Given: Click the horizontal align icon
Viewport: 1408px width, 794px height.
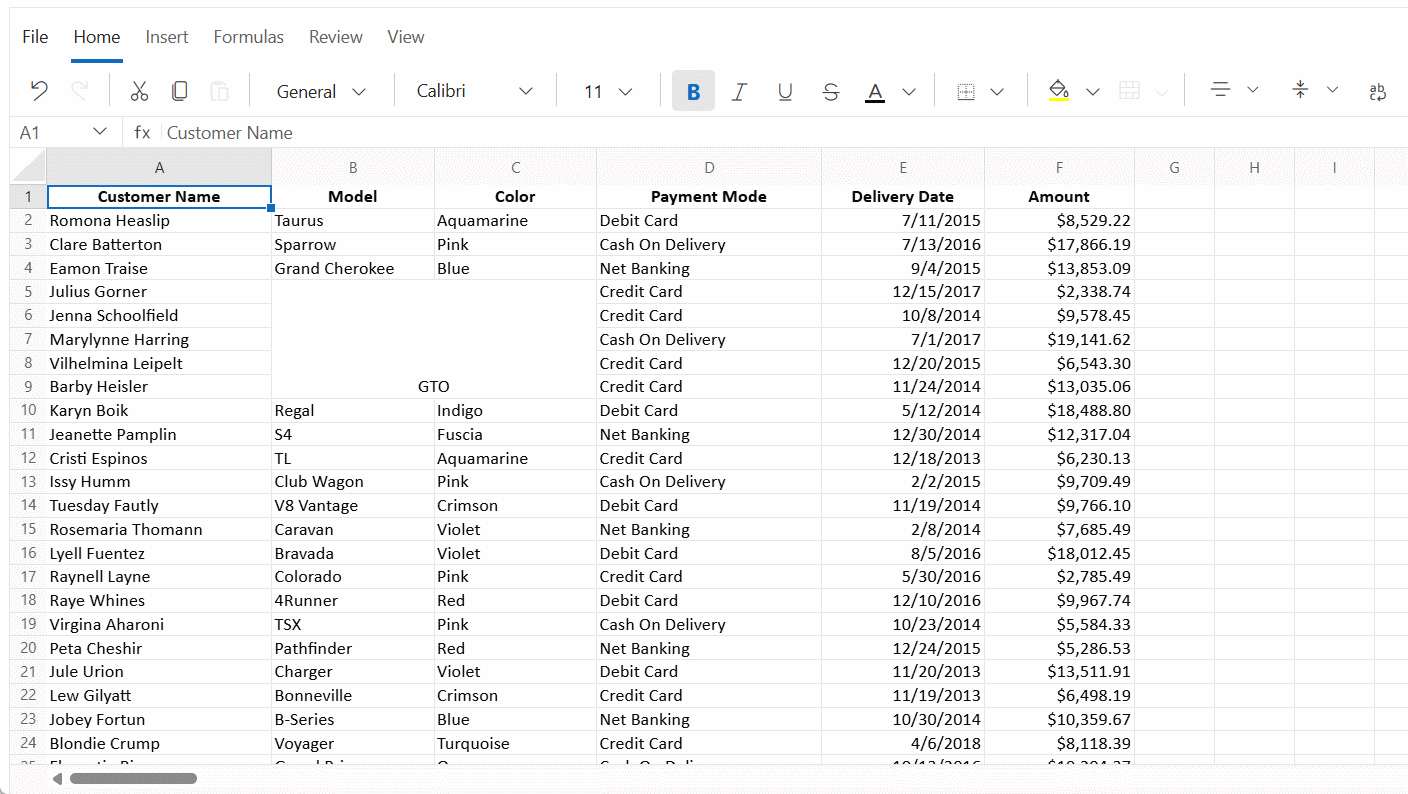Looking at the screenshot, I should pyautogui.click(x=1220, y=91).
